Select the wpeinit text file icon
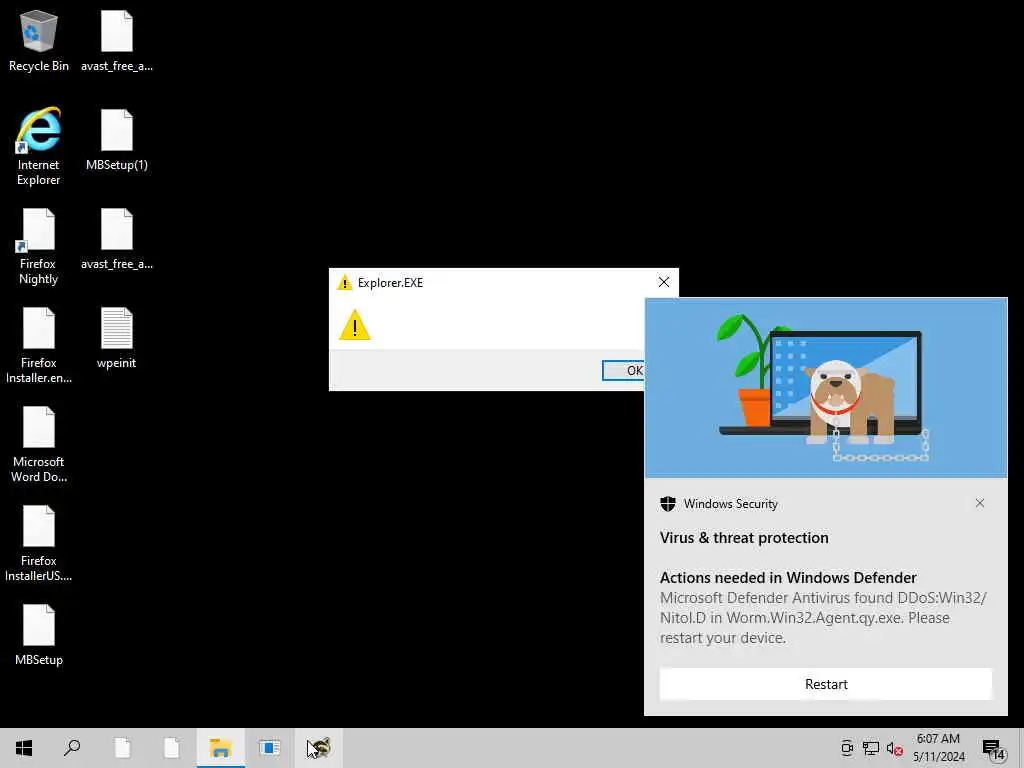The image size is (1024, 768). tap(117, 338)
